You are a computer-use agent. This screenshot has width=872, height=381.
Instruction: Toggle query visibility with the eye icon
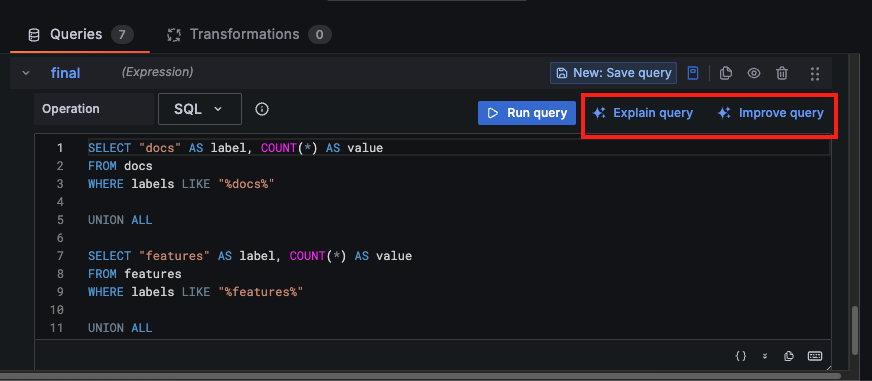point(754,73)
